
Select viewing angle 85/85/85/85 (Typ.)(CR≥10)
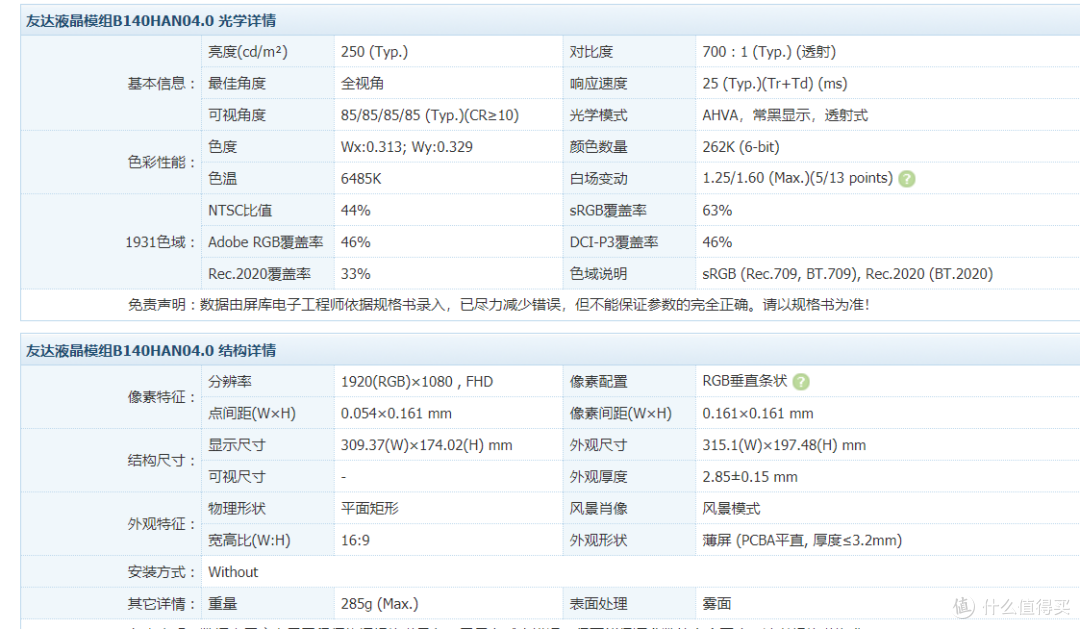430,115
